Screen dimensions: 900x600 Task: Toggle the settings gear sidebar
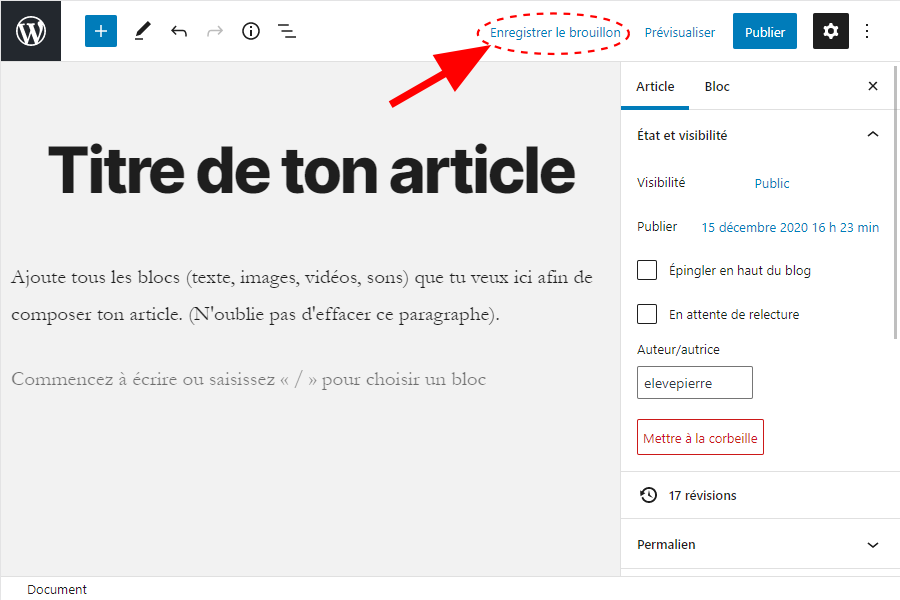pyautogui.click(x=830, y=31)
